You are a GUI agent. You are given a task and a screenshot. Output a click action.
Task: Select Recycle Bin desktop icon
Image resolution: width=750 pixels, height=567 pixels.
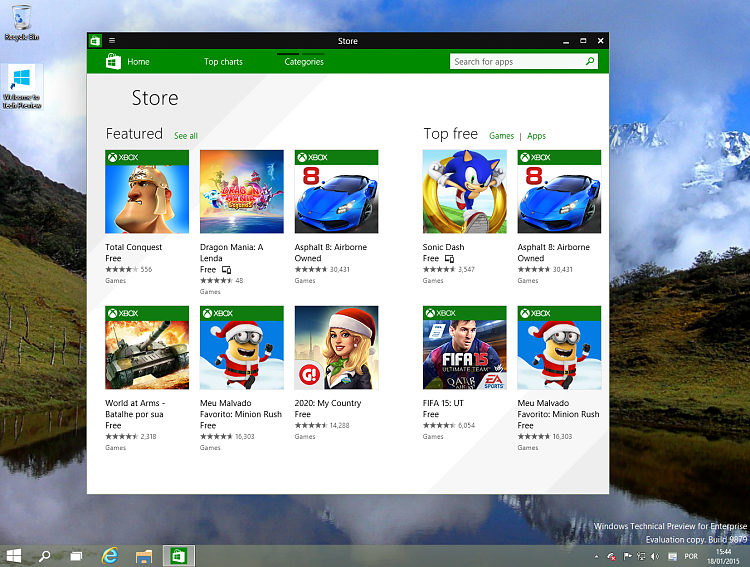[x=22, y=23]
